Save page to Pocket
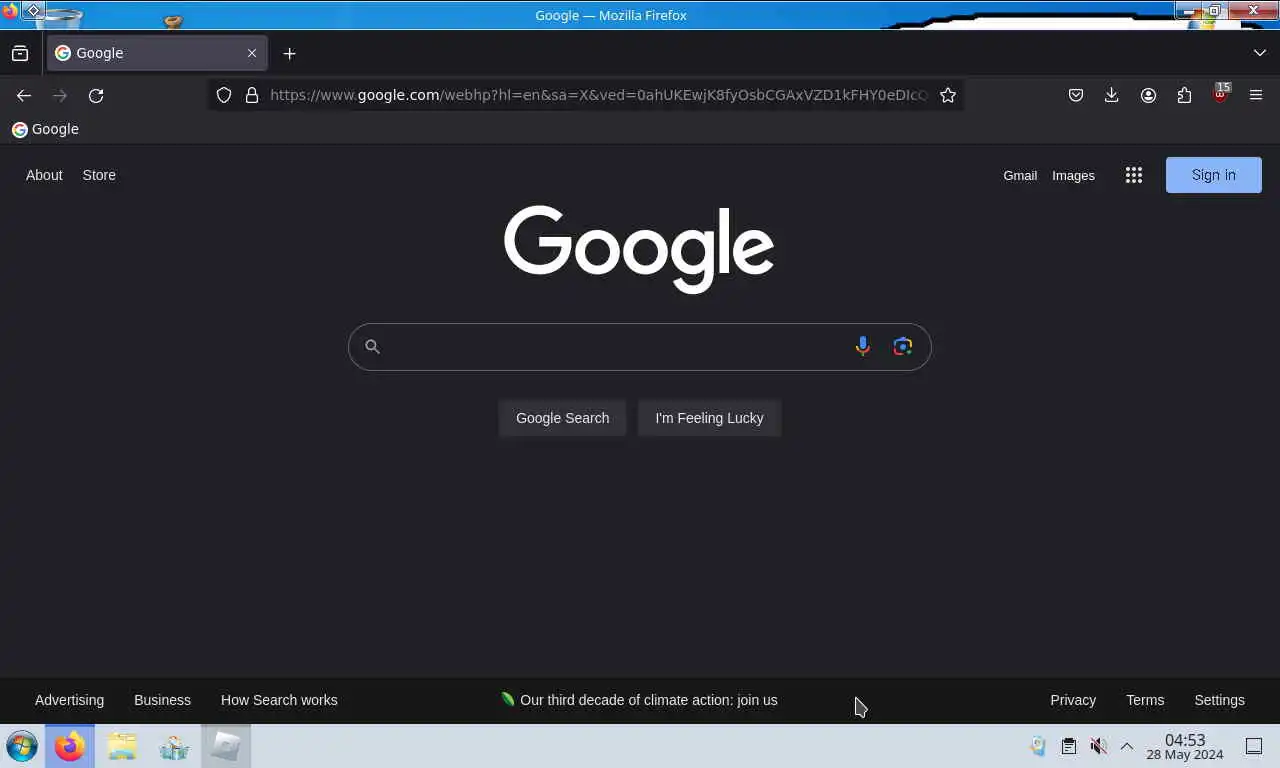The image size is (1280, 768). point(1076,95)
